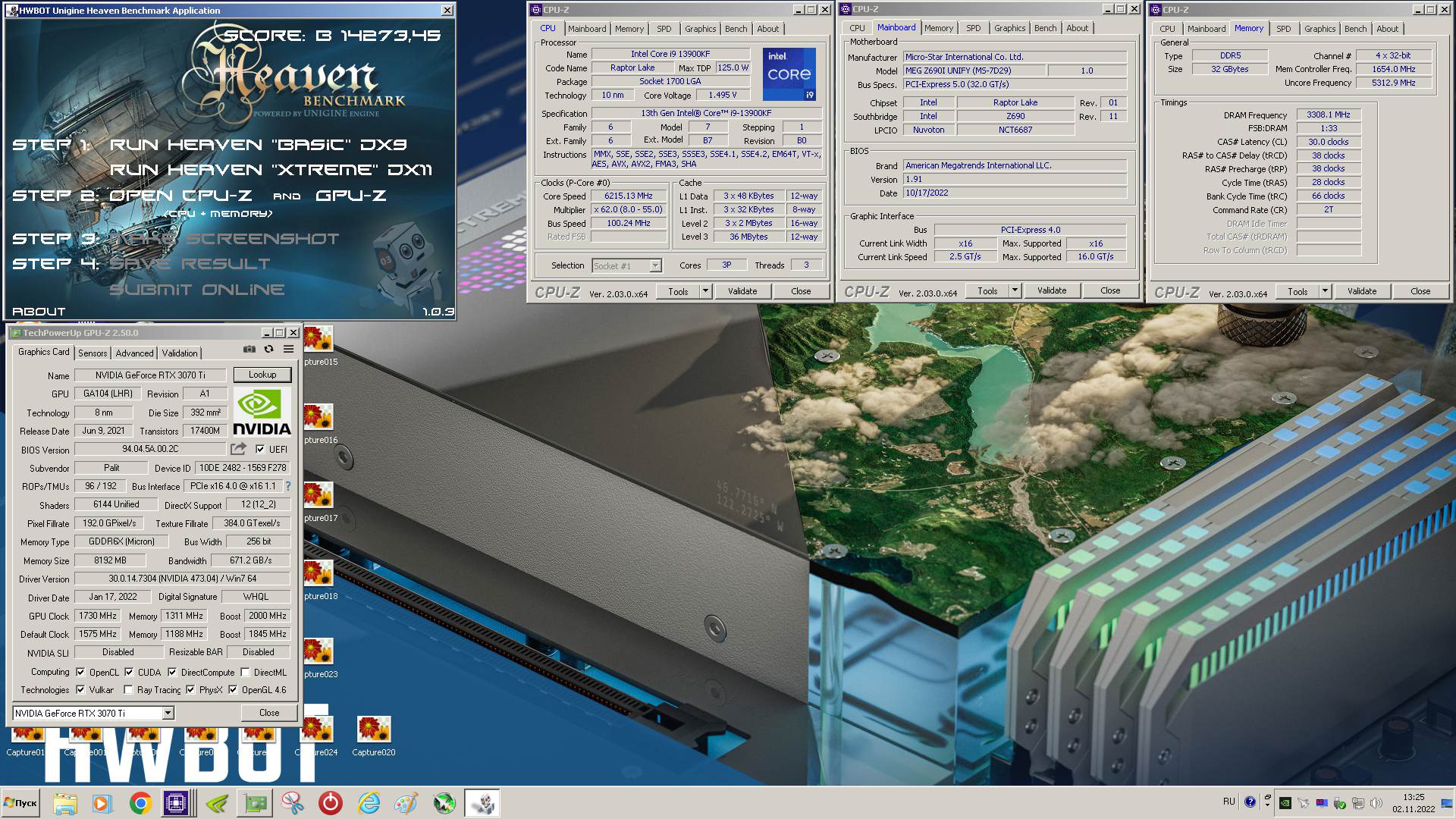Open the GPU-Z hamburger menu
This screenshot has width=1456, height=819.
288,349
